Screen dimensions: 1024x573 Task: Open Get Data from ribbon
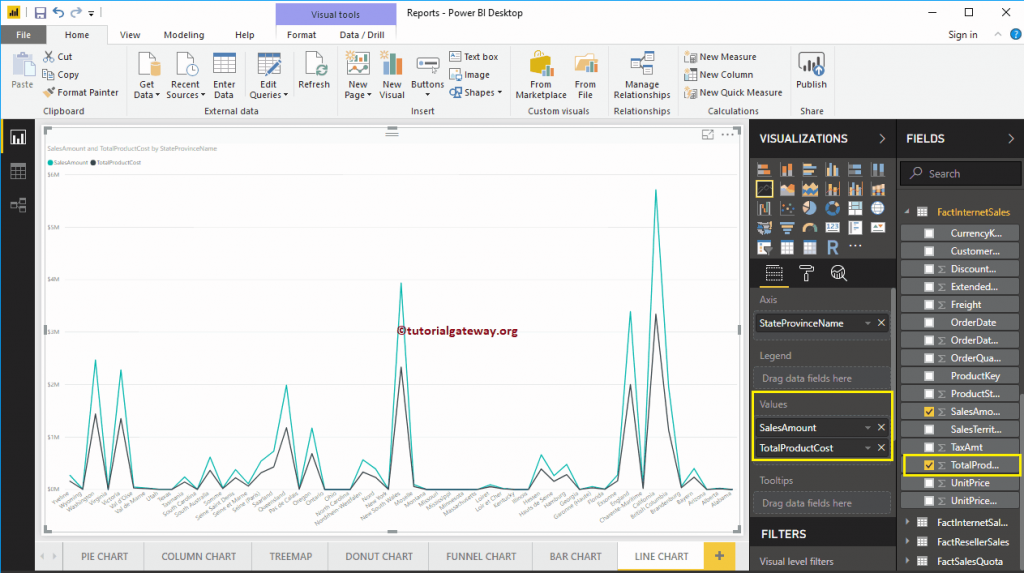(x=146, y=75)
